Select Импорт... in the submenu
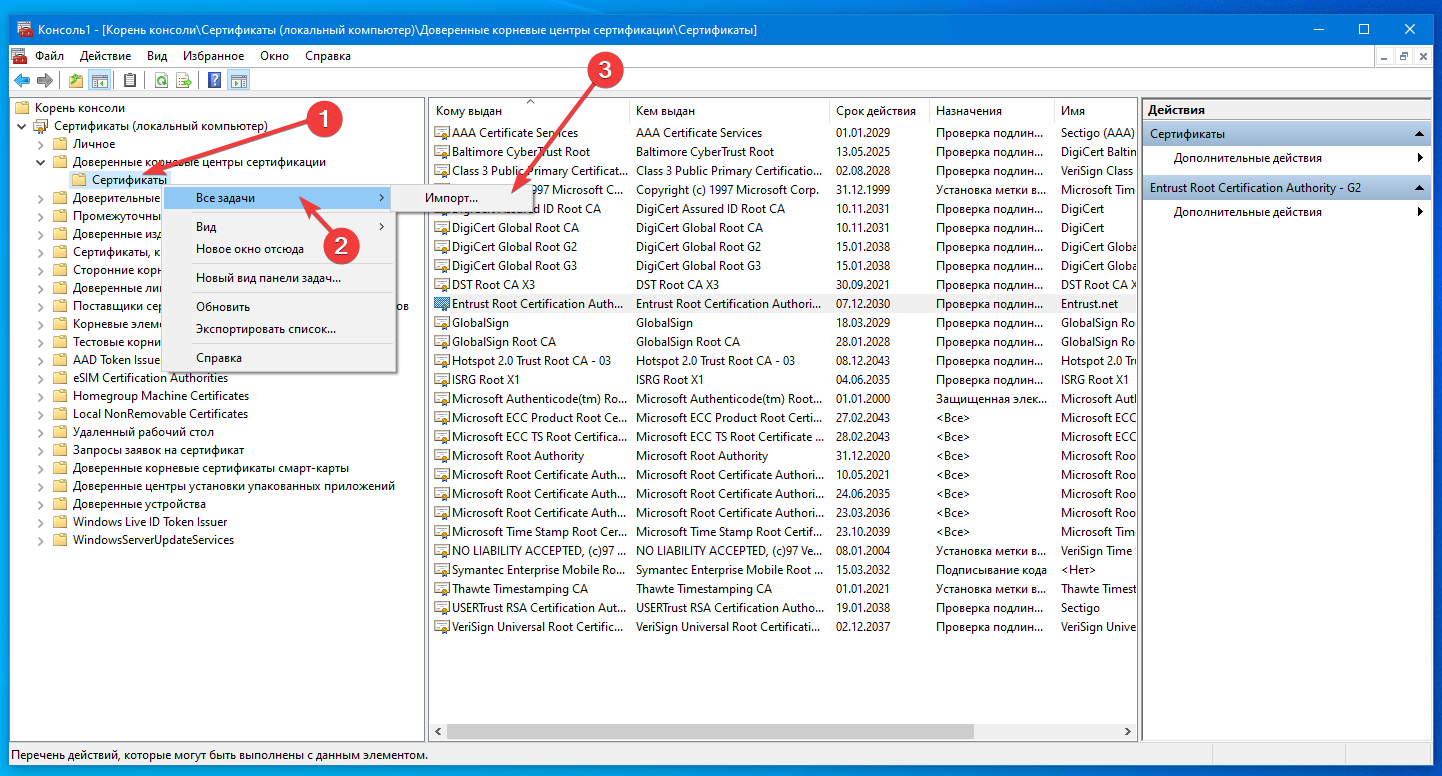 (x=451, y=198)
